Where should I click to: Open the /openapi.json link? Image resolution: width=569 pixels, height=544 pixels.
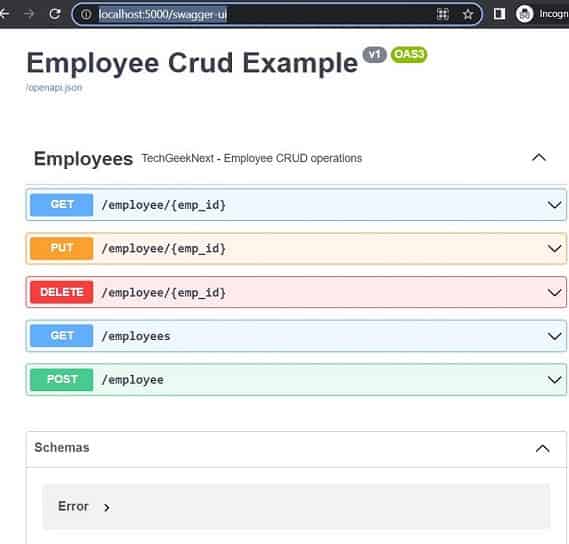tap(54, 87)
